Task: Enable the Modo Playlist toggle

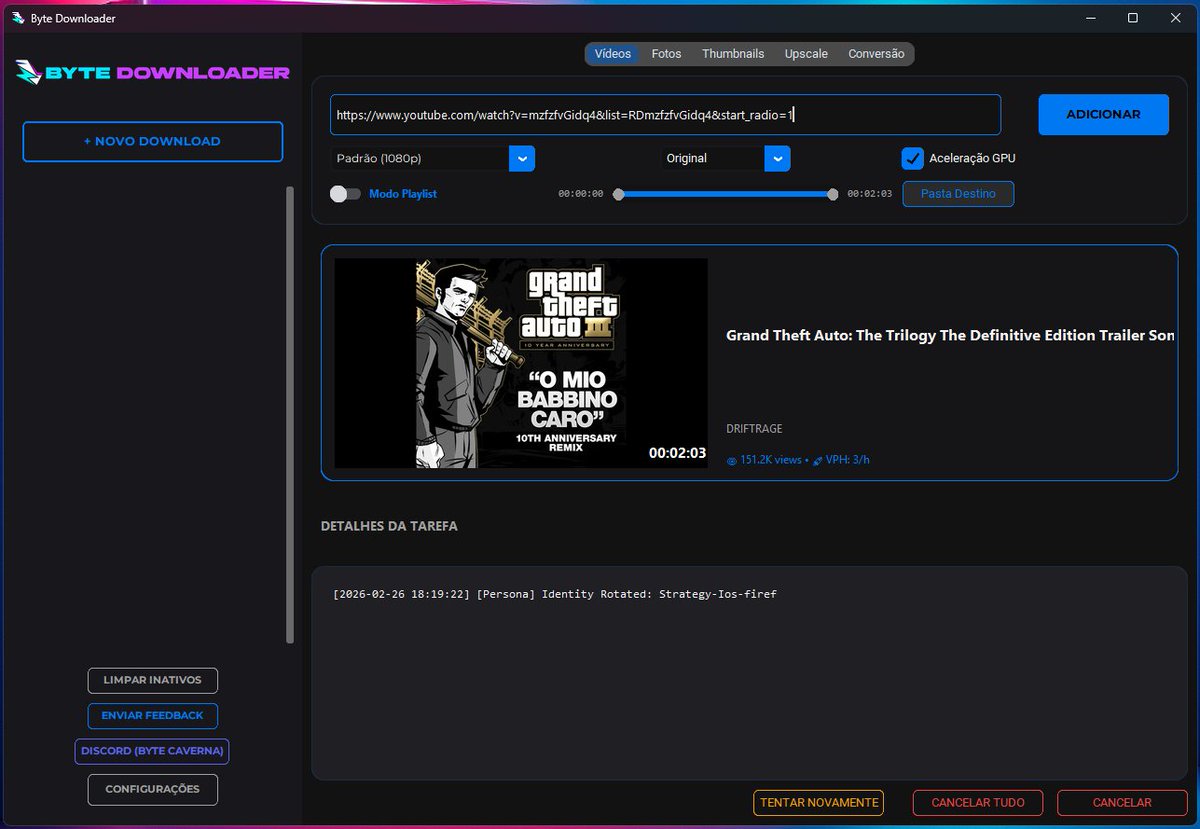Action: tap(345, 194)
